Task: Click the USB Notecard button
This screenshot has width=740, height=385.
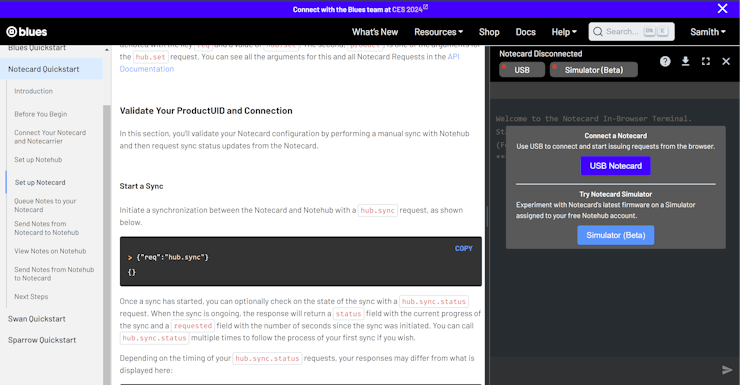Action: (x=615, y=166)
